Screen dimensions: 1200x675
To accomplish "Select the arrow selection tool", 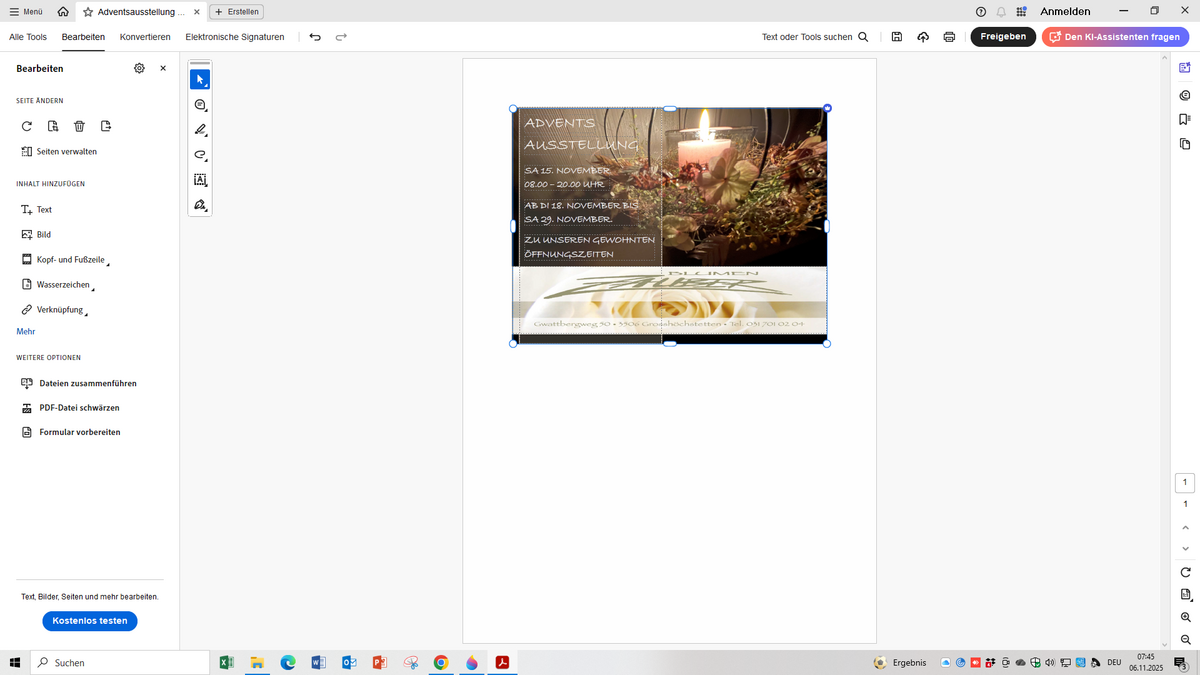I will pyautogui.click(x=200, y=80).
